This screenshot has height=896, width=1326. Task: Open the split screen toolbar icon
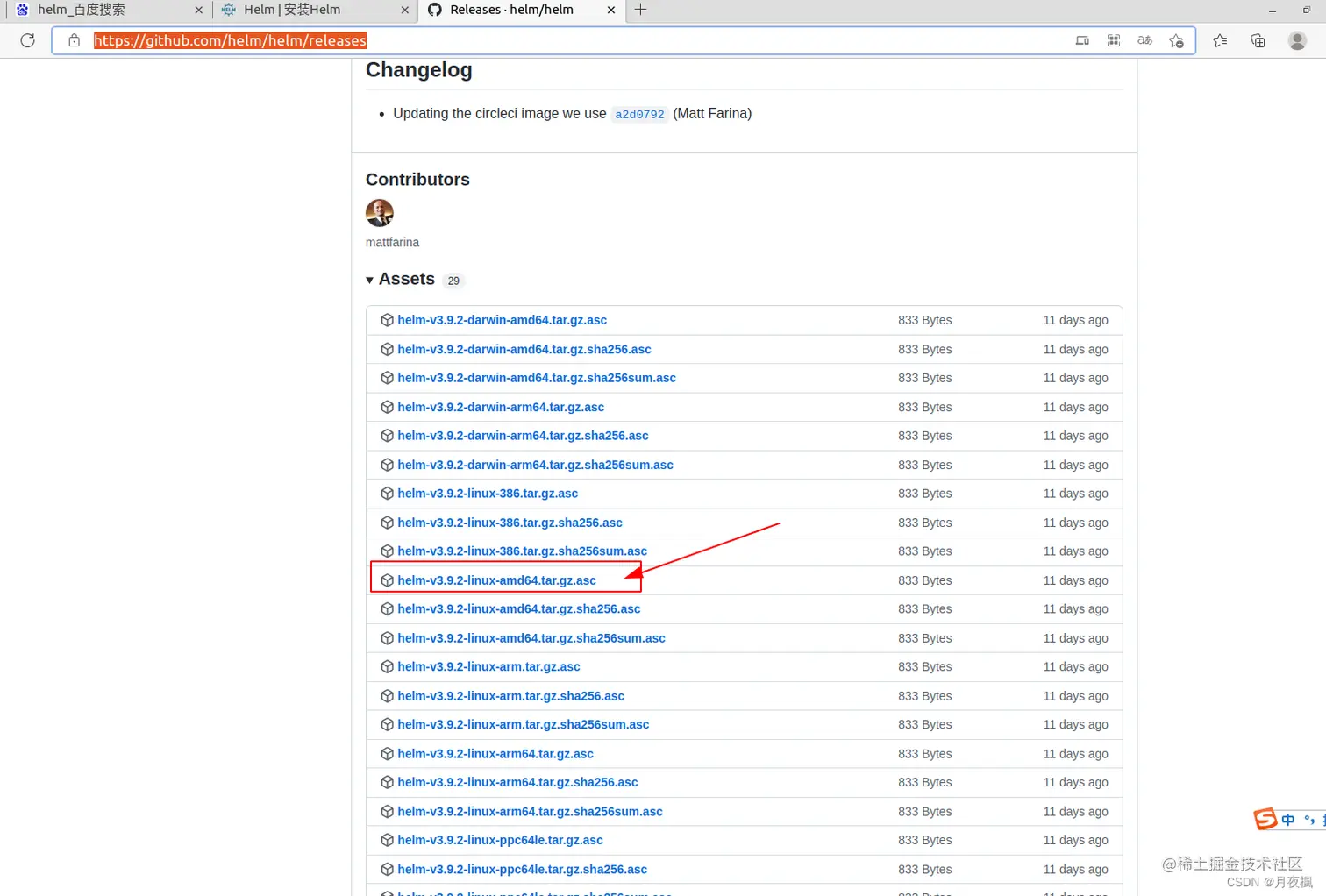coord(1082,40)
